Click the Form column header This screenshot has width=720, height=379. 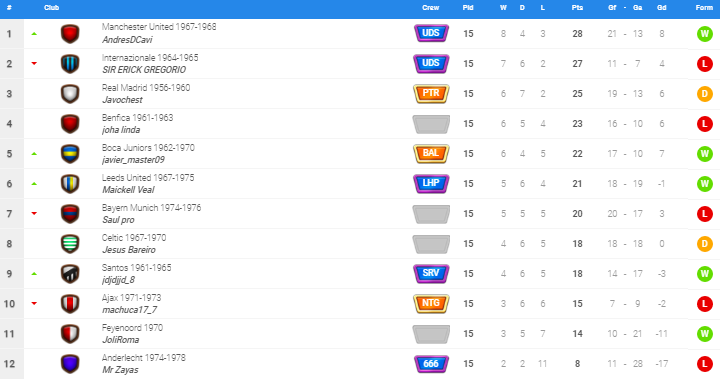click(704, 8)
